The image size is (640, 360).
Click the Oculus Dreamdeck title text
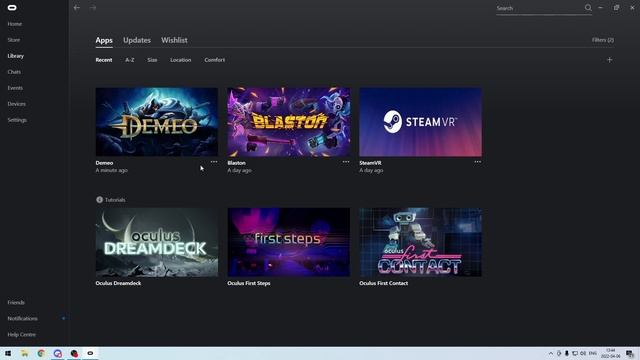pos(118,283)
